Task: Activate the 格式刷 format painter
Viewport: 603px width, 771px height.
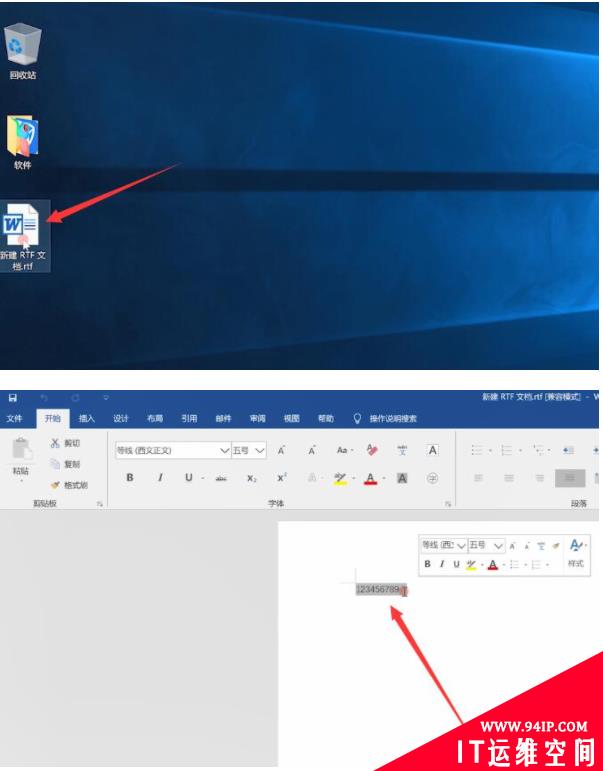Action: (69, 485)
